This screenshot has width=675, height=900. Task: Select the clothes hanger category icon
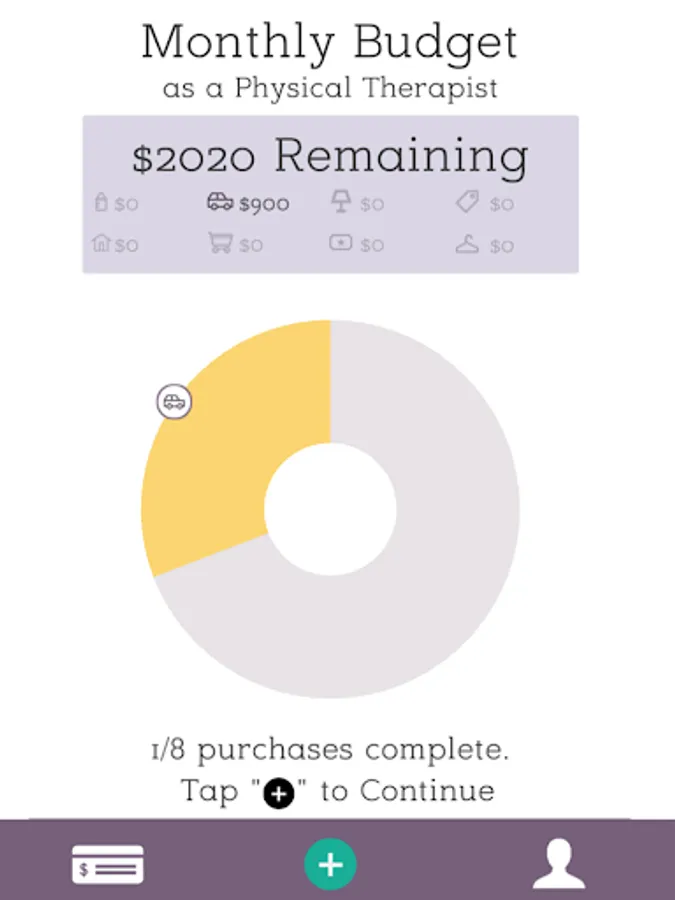point(467,244)
